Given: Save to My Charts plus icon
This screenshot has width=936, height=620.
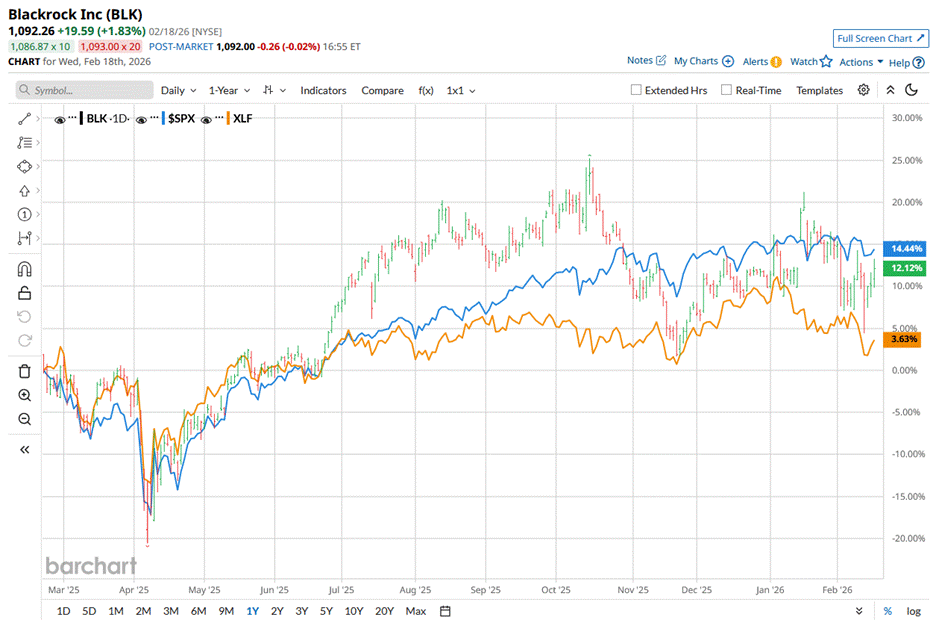Looking at the screenshot, I should point(704,61).
